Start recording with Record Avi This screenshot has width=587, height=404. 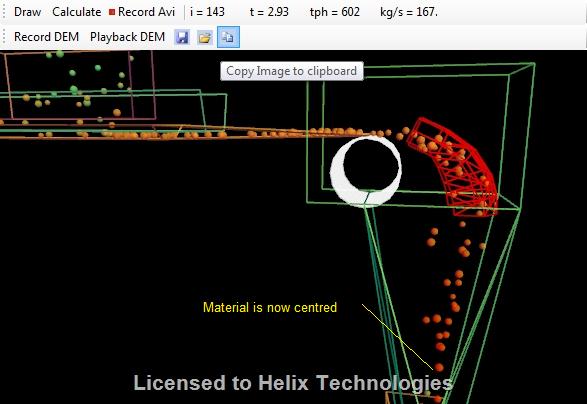pyautogui.click(x=142, y=12)
